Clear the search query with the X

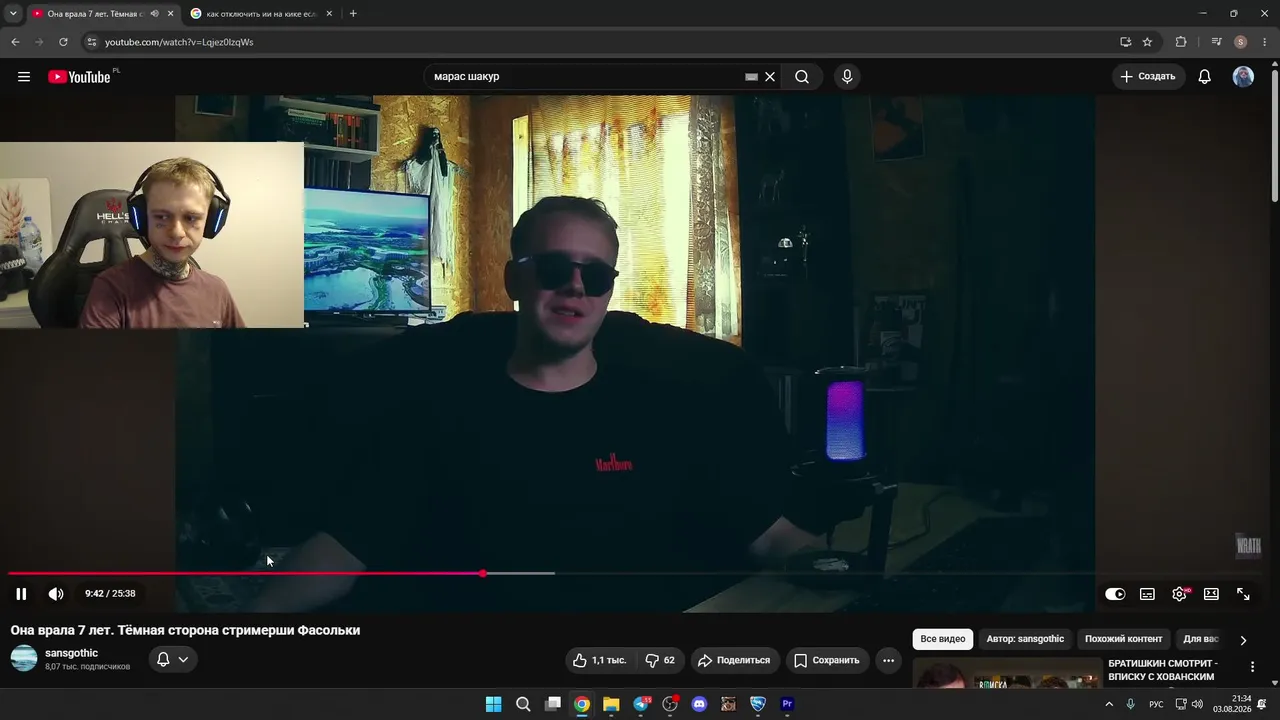click(x=770, y=77)
